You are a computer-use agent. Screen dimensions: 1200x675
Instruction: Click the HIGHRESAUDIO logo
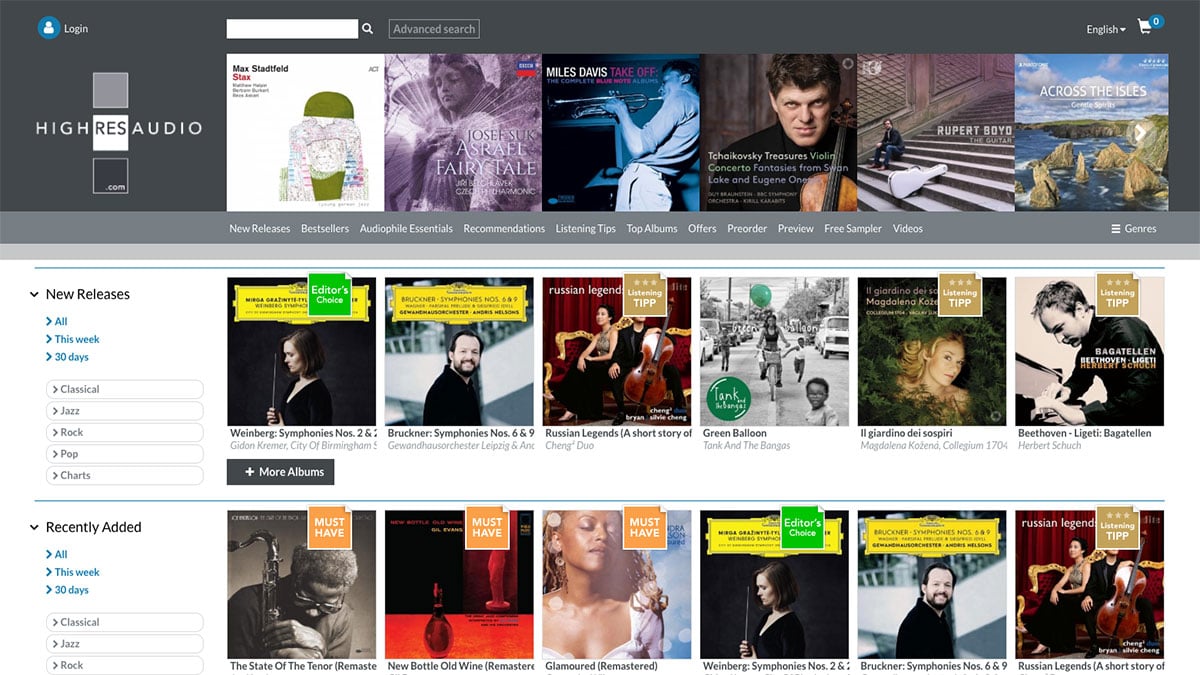(x=119, y=132)
